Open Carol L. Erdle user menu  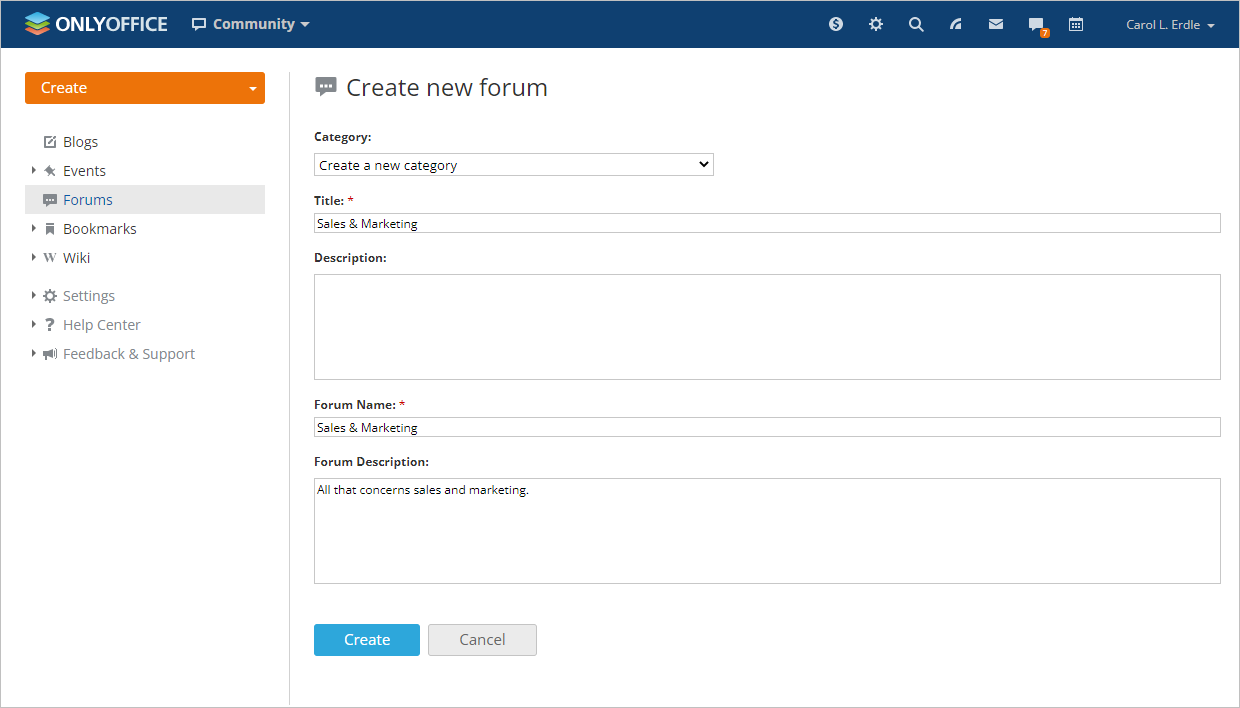pyautogui.click(x=1170, y=25)
